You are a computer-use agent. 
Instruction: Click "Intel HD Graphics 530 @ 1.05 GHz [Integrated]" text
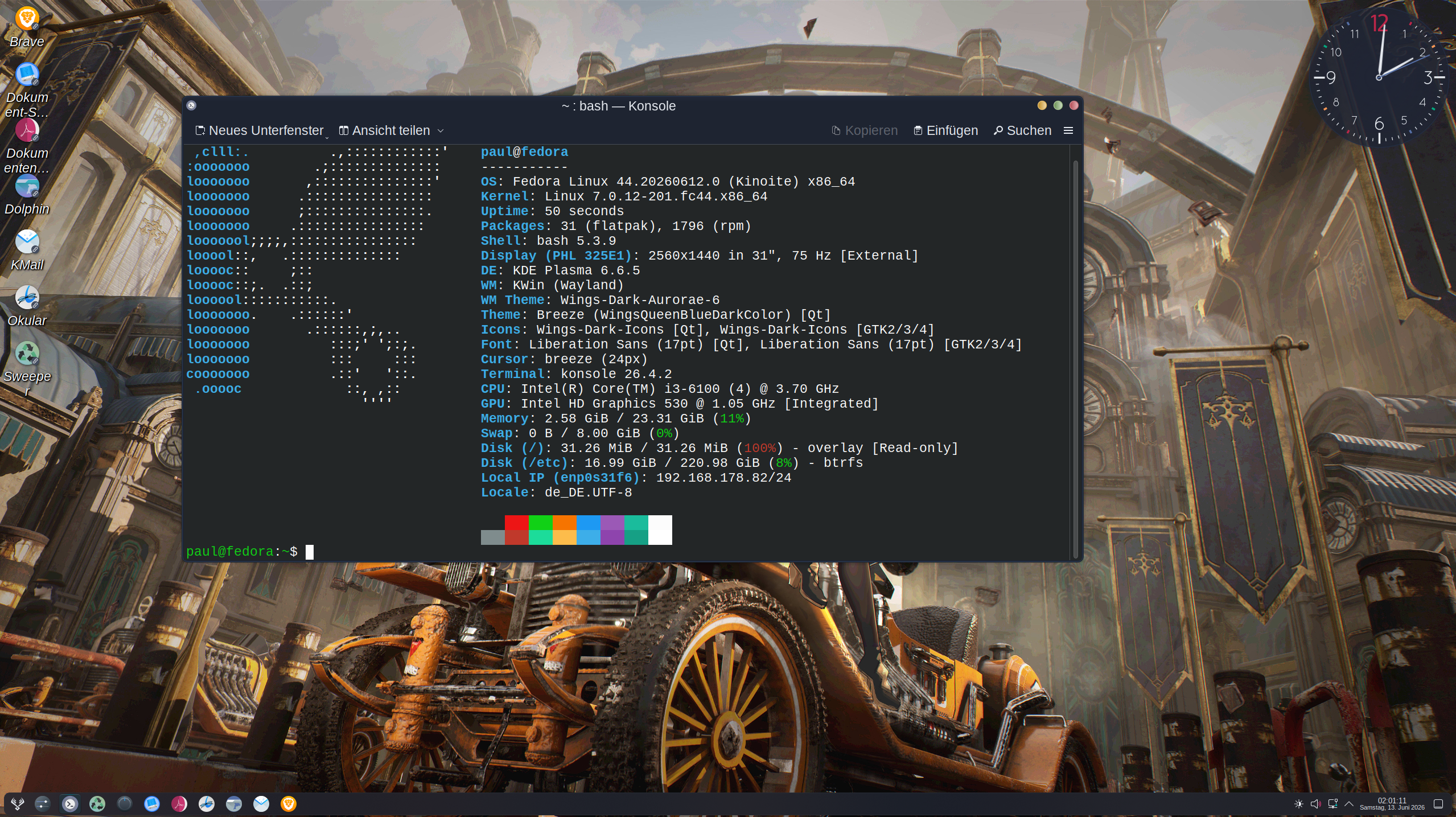click(700, 404)
